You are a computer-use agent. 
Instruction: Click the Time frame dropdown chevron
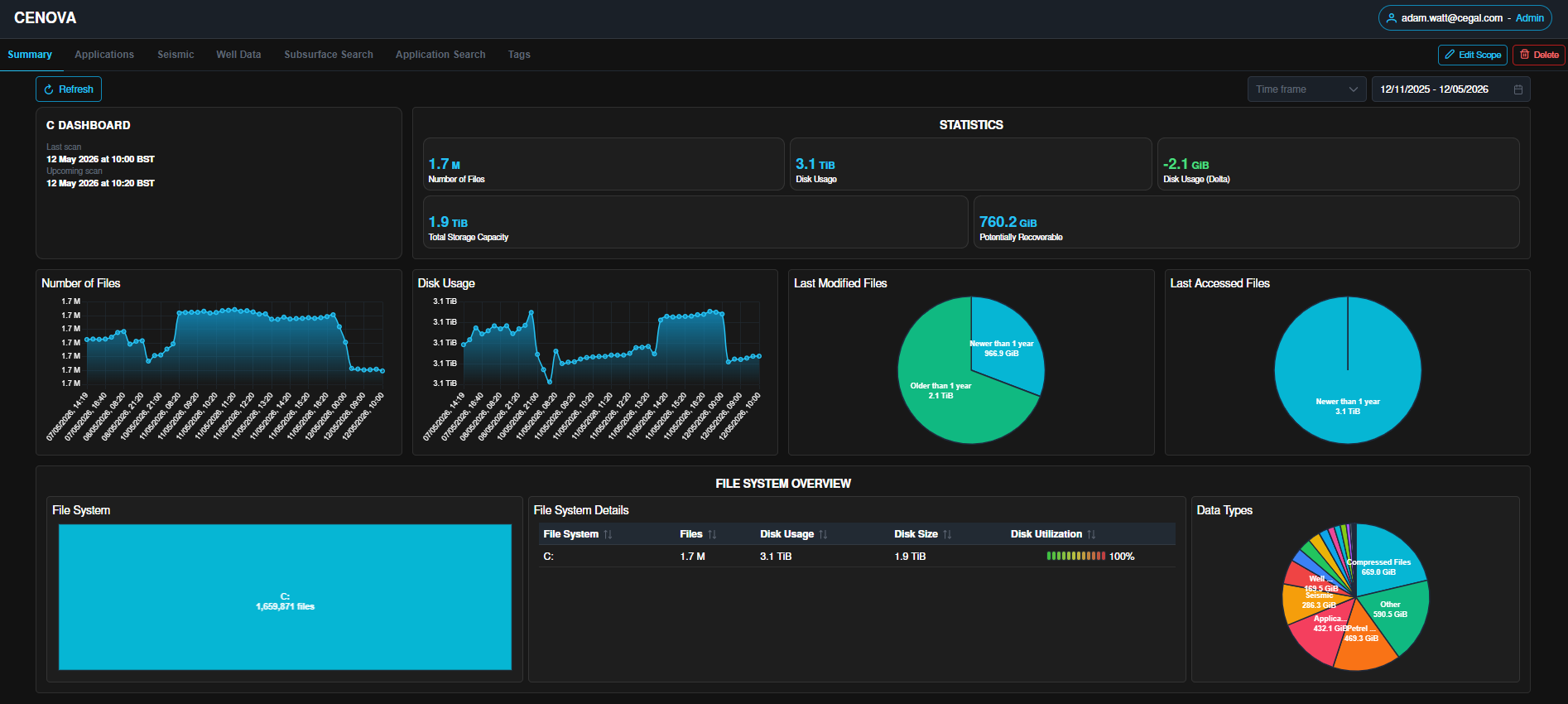coord(1354,89)
